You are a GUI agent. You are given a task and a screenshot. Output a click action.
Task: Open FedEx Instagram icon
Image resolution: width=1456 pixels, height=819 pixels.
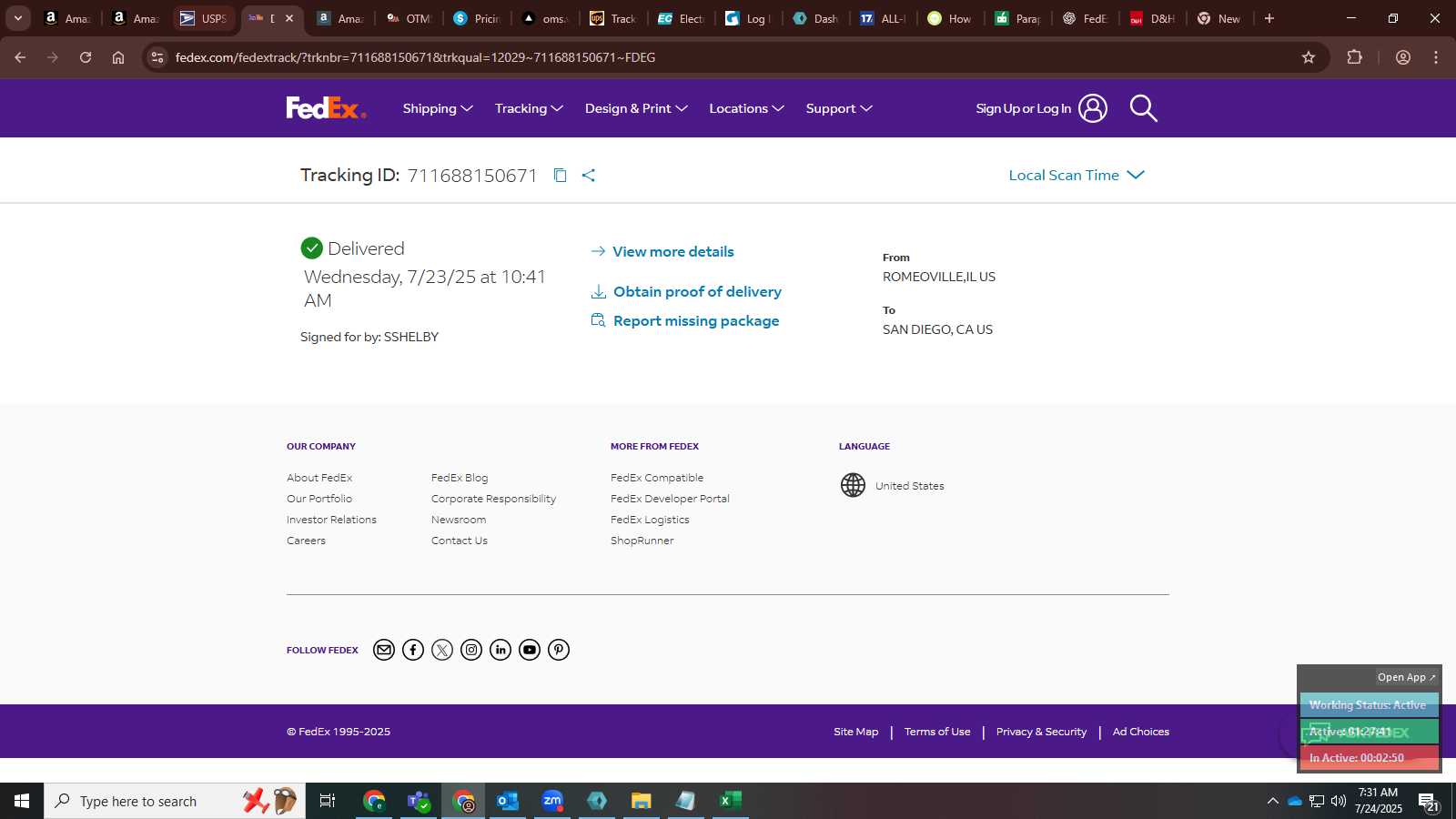pyautogui.click(x=471, y=650)
